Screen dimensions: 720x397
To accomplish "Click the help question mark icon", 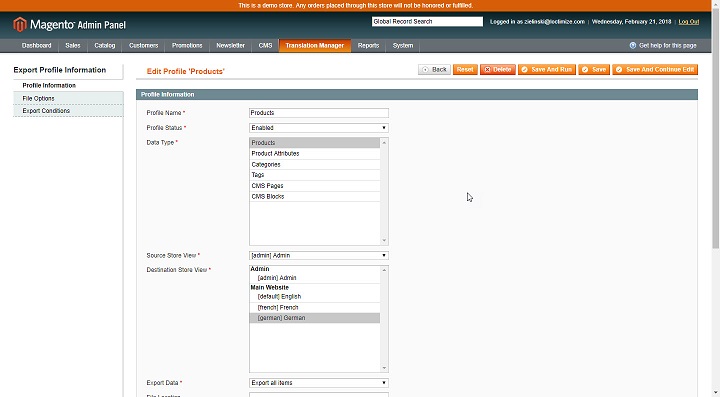I will pos(633,45).
